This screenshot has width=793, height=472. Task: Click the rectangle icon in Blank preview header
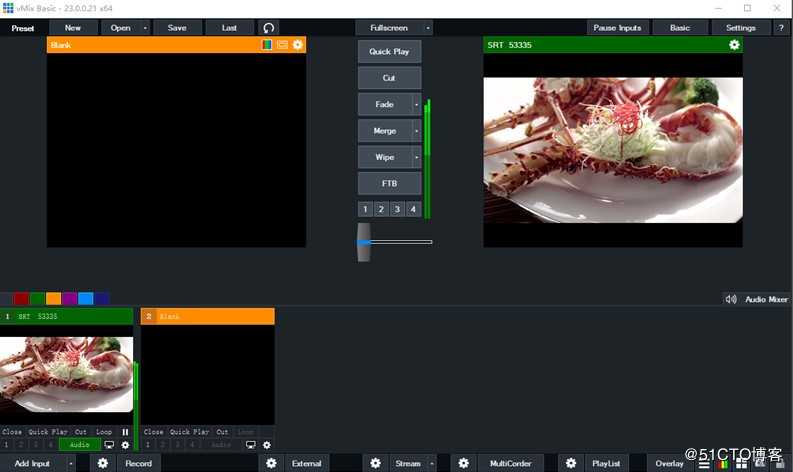(282, 45)
